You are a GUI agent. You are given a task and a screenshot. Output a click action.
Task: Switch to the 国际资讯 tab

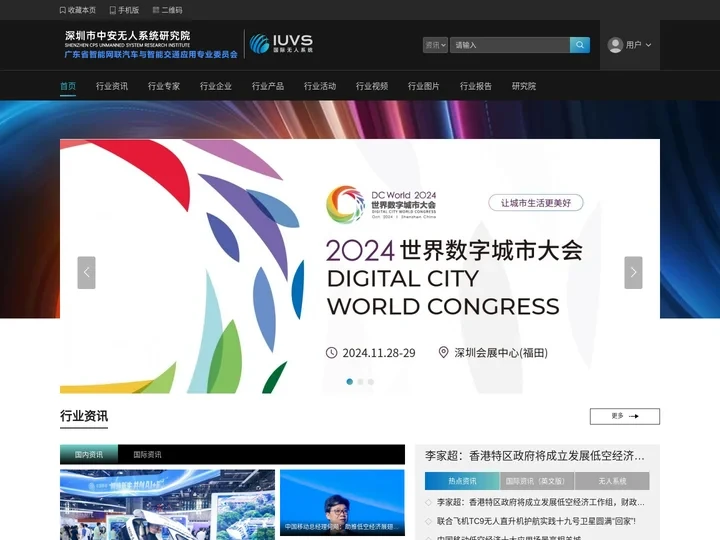coord(147,454)
